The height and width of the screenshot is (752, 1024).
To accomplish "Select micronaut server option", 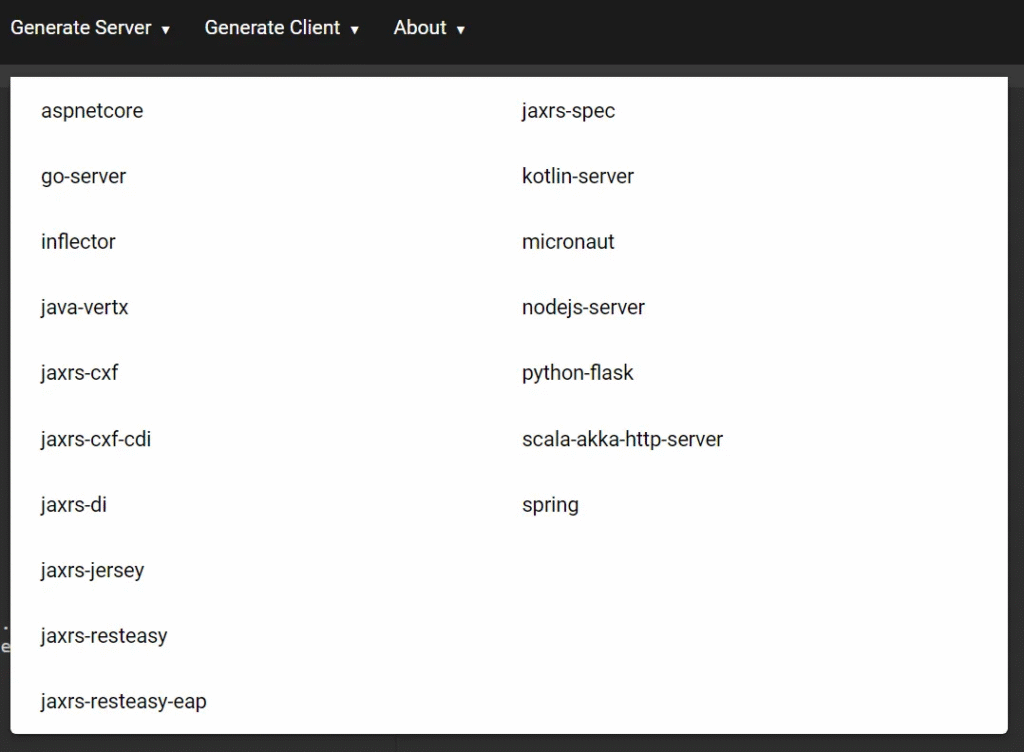I will pyautogui.click(x=568, y=242).
